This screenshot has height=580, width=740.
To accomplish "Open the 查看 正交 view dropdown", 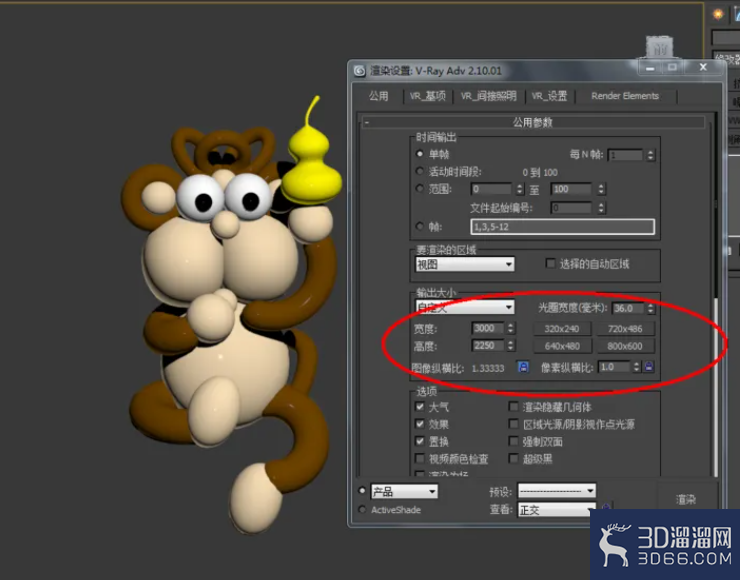I will pyautogui.click(x=557, y=510).
